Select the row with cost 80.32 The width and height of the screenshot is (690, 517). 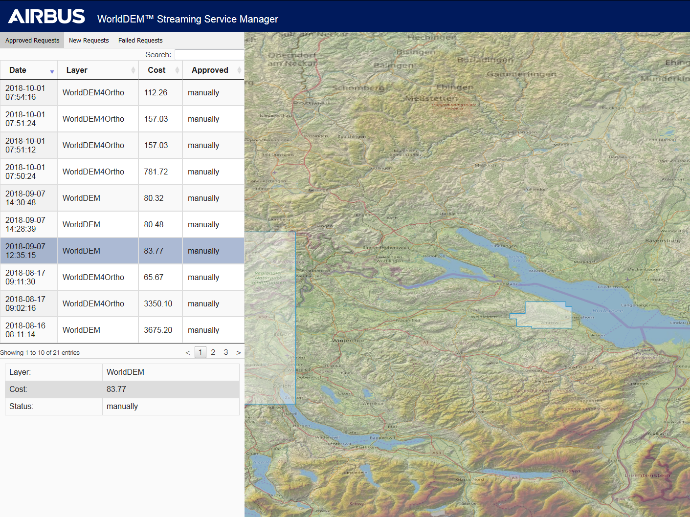tap(122, 198)
